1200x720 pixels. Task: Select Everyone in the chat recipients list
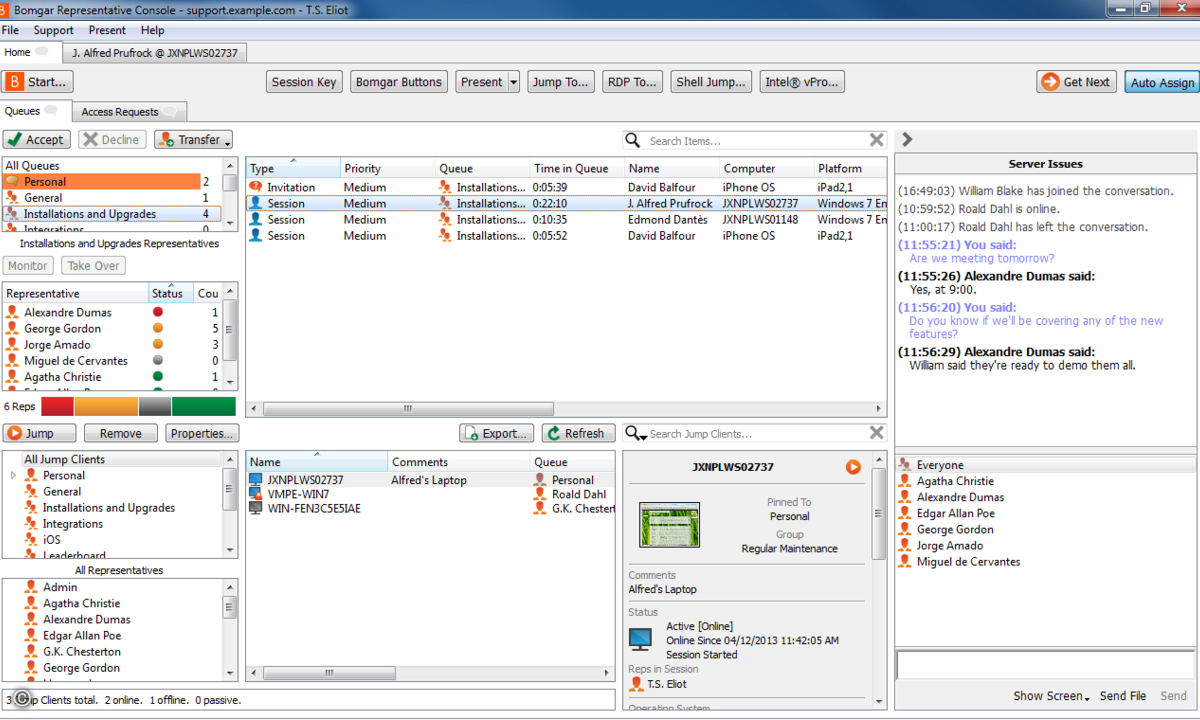(1045, 465)
